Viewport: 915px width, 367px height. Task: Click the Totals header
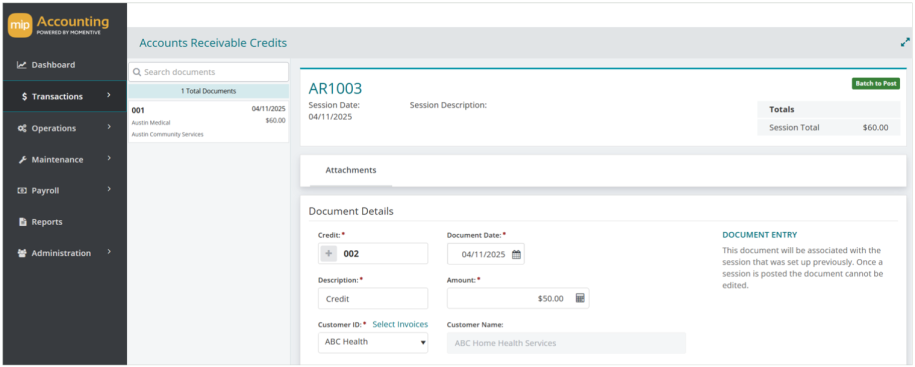782,110
